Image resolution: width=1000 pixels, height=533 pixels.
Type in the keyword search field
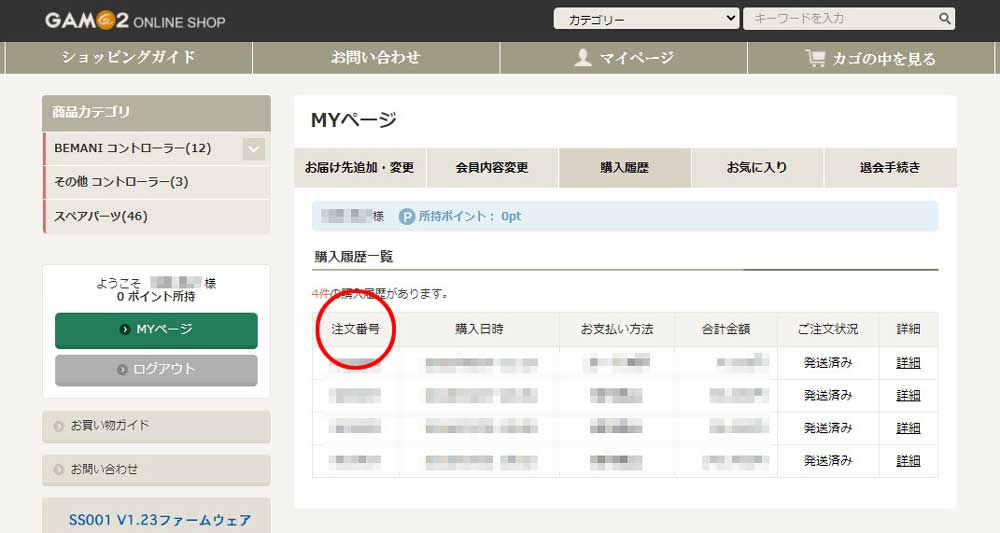[838, 19]
